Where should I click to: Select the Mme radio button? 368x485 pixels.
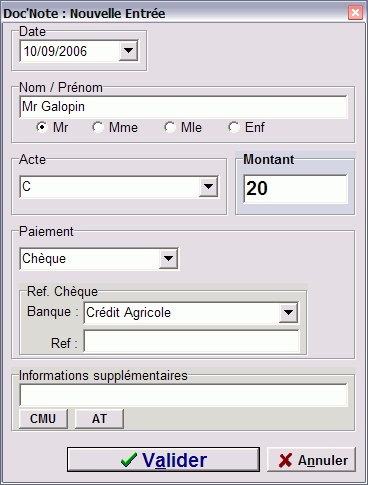point(98,127)
